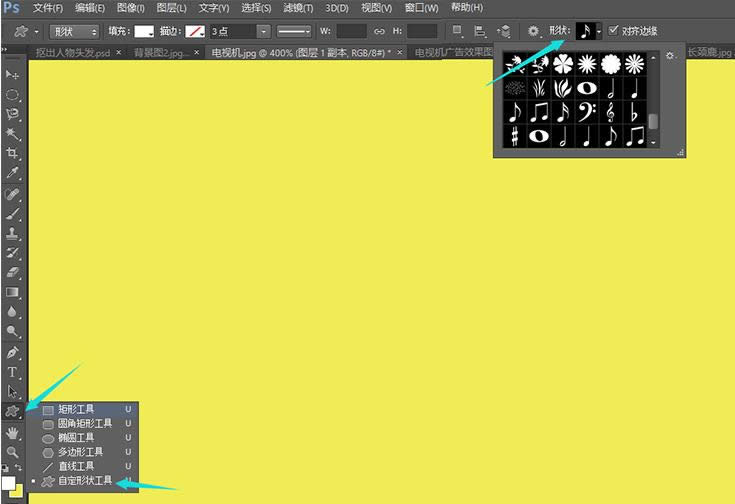Choose 直线工具 from the flyout
Viewport: 735px width, 504px height.
[82, 466]
